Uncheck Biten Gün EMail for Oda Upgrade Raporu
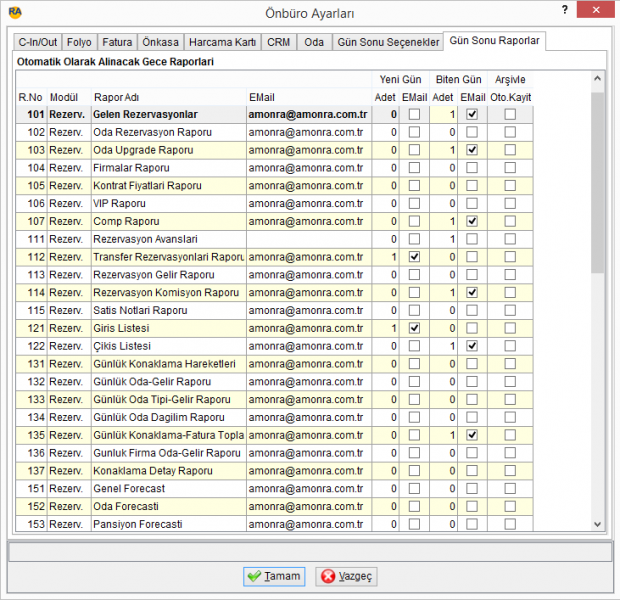 point(472,150)
